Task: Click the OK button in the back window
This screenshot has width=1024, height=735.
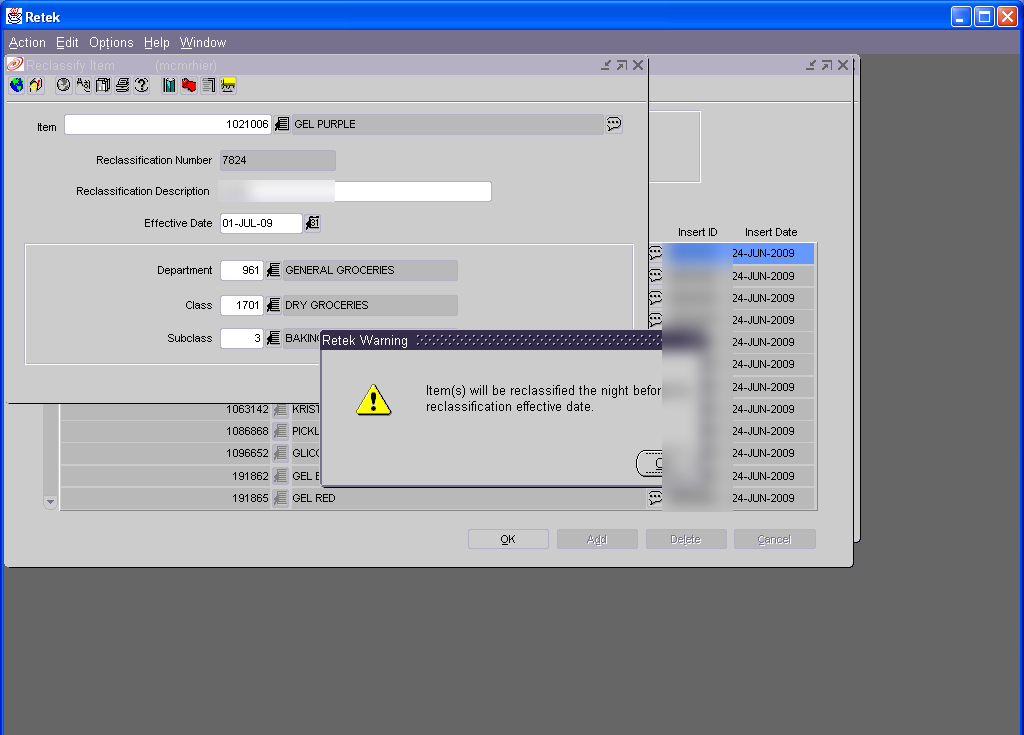Action: pyautogui.click(x=508, y=540)
